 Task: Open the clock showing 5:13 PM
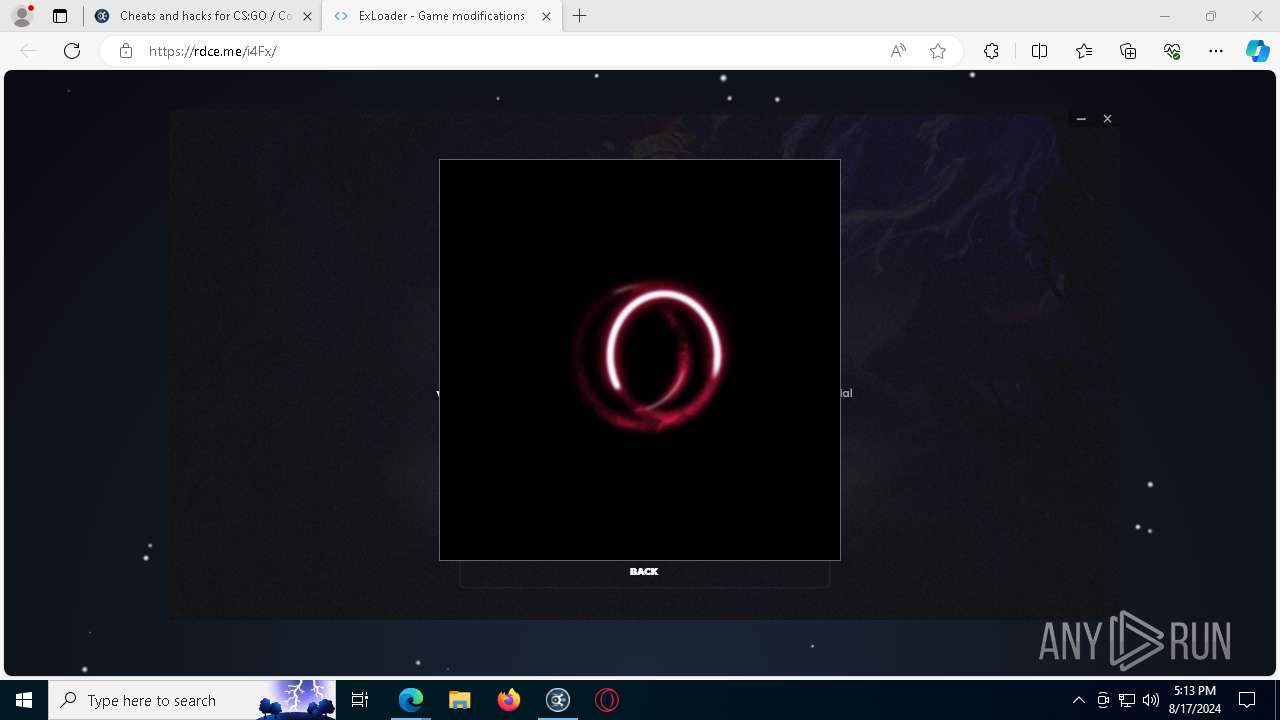click(x=1195, y=700)
